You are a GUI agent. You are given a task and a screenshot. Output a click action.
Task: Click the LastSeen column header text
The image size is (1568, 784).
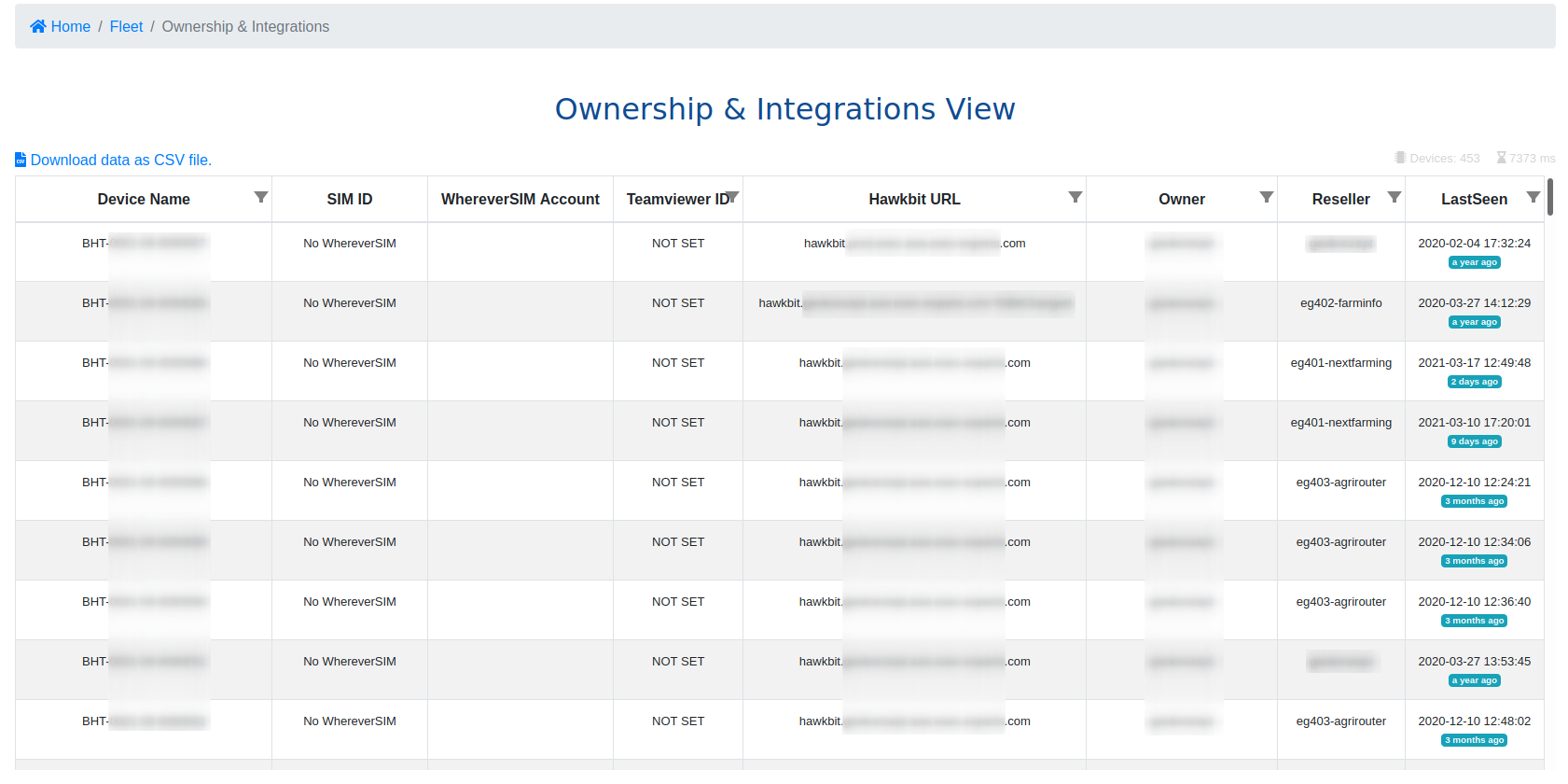[1474, 199]
